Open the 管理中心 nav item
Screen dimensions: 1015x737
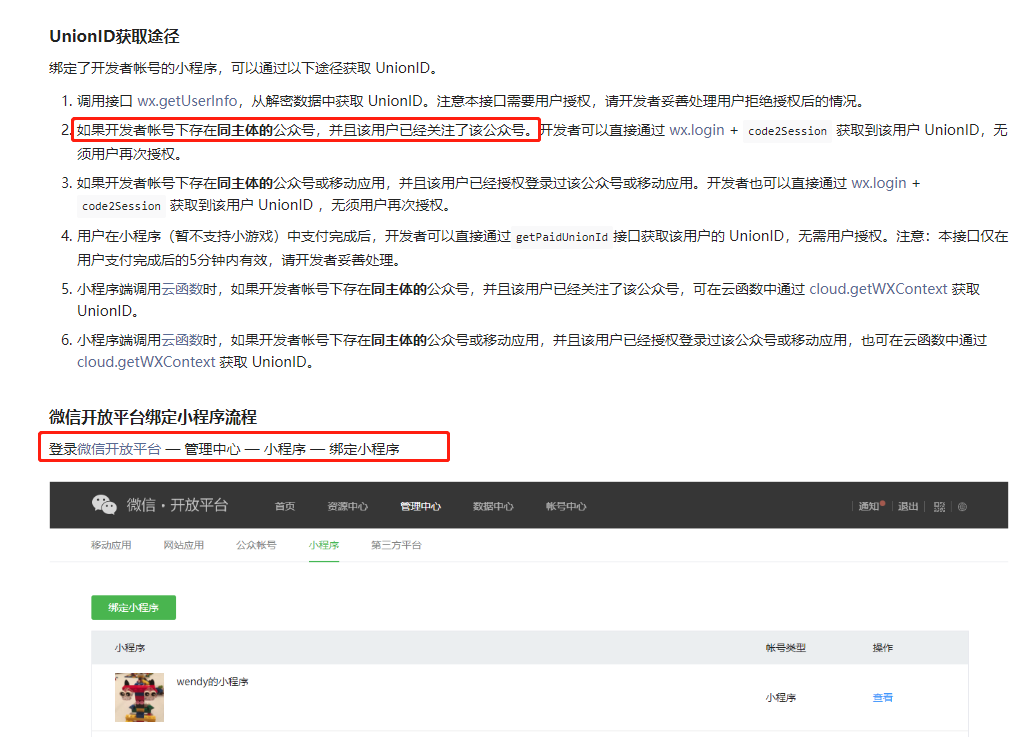click(x=421, y=506)
